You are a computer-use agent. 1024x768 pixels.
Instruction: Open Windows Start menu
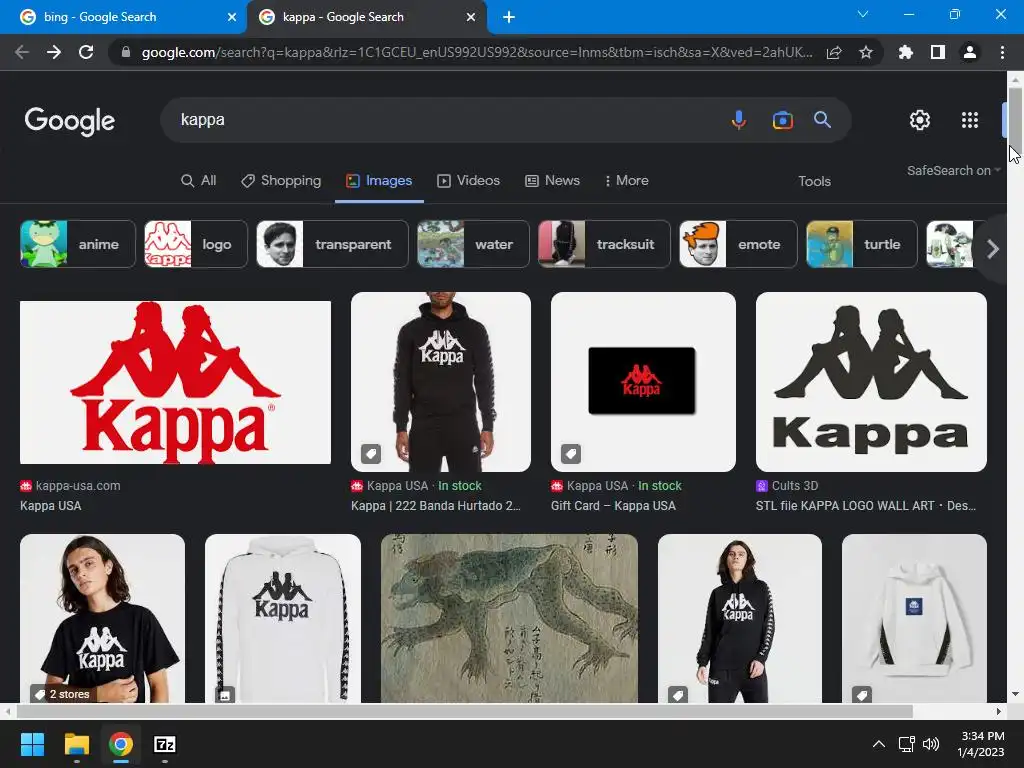(32, 744)
